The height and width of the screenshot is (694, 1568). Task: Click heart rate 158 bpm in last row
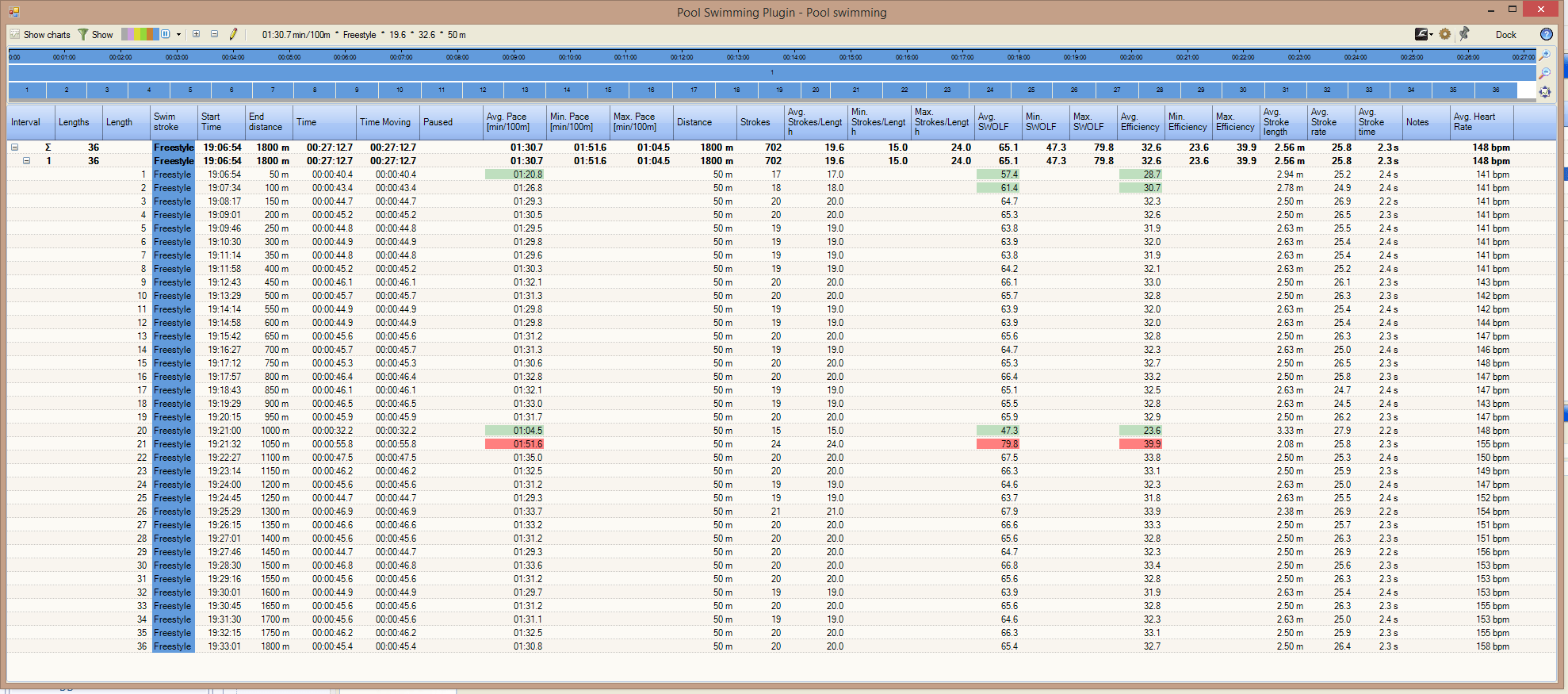(x=1493, y=646)
